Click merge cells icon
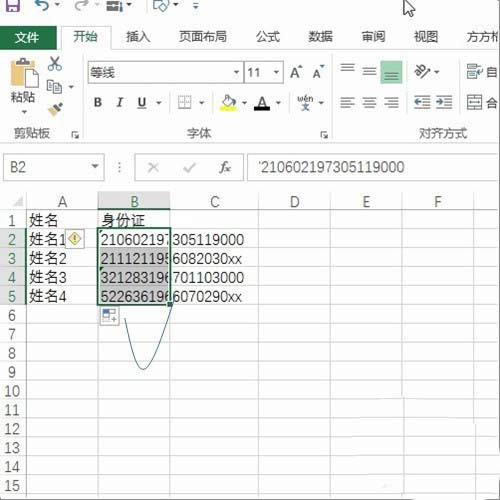 tap(475, 102)
